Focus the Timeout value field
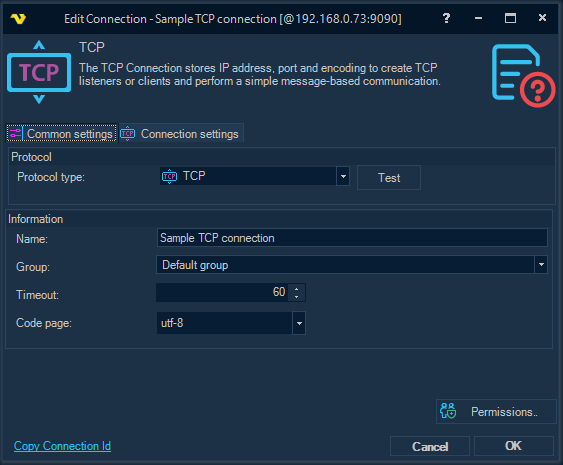The width and height of the screenshot is (563, 465). [x=223, y=292]
